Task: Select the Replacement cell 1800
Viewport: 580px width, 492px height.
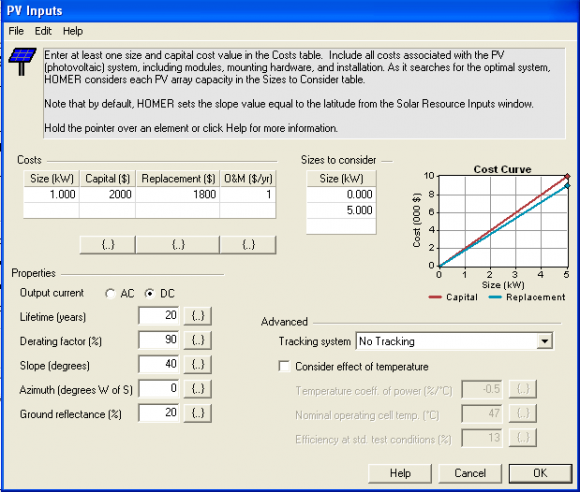Action: [x=178, y=195]
